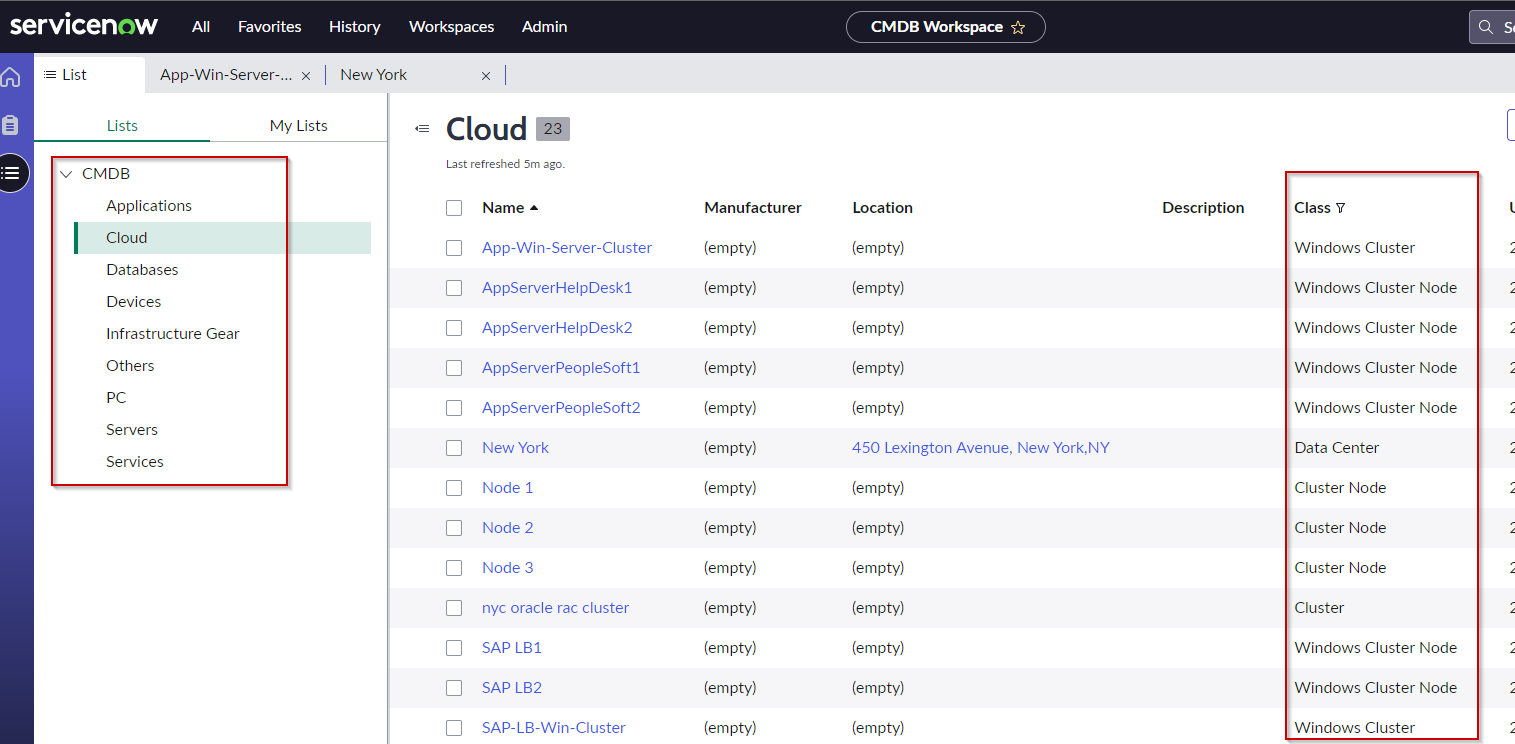Screen dimensions: 1515x744
Task: Click the search magnifier icon
Action: coord(1488,27)
